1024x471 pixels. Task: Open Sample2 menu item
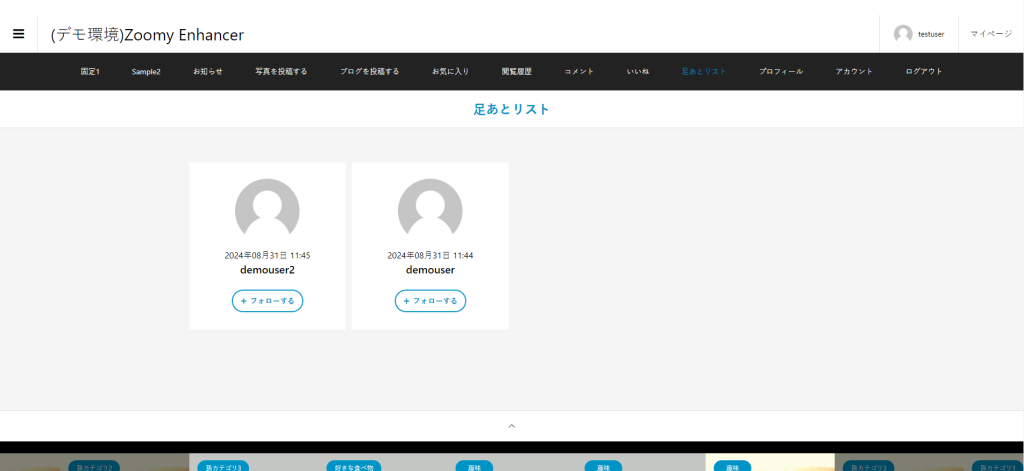click(146, 72)
